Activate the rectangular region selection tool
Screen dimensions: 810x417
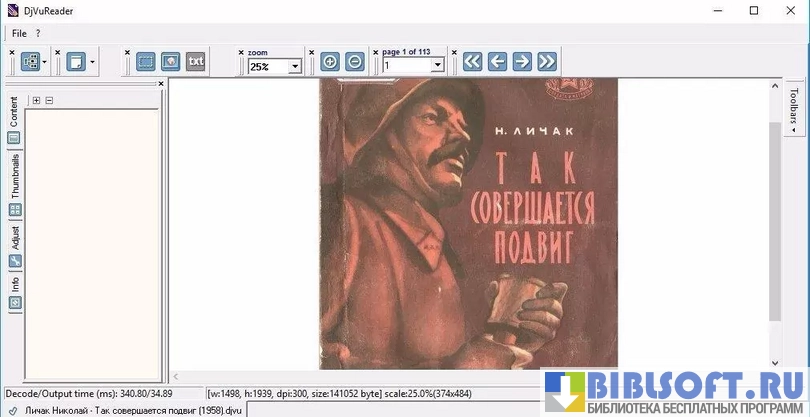(146, 62)
